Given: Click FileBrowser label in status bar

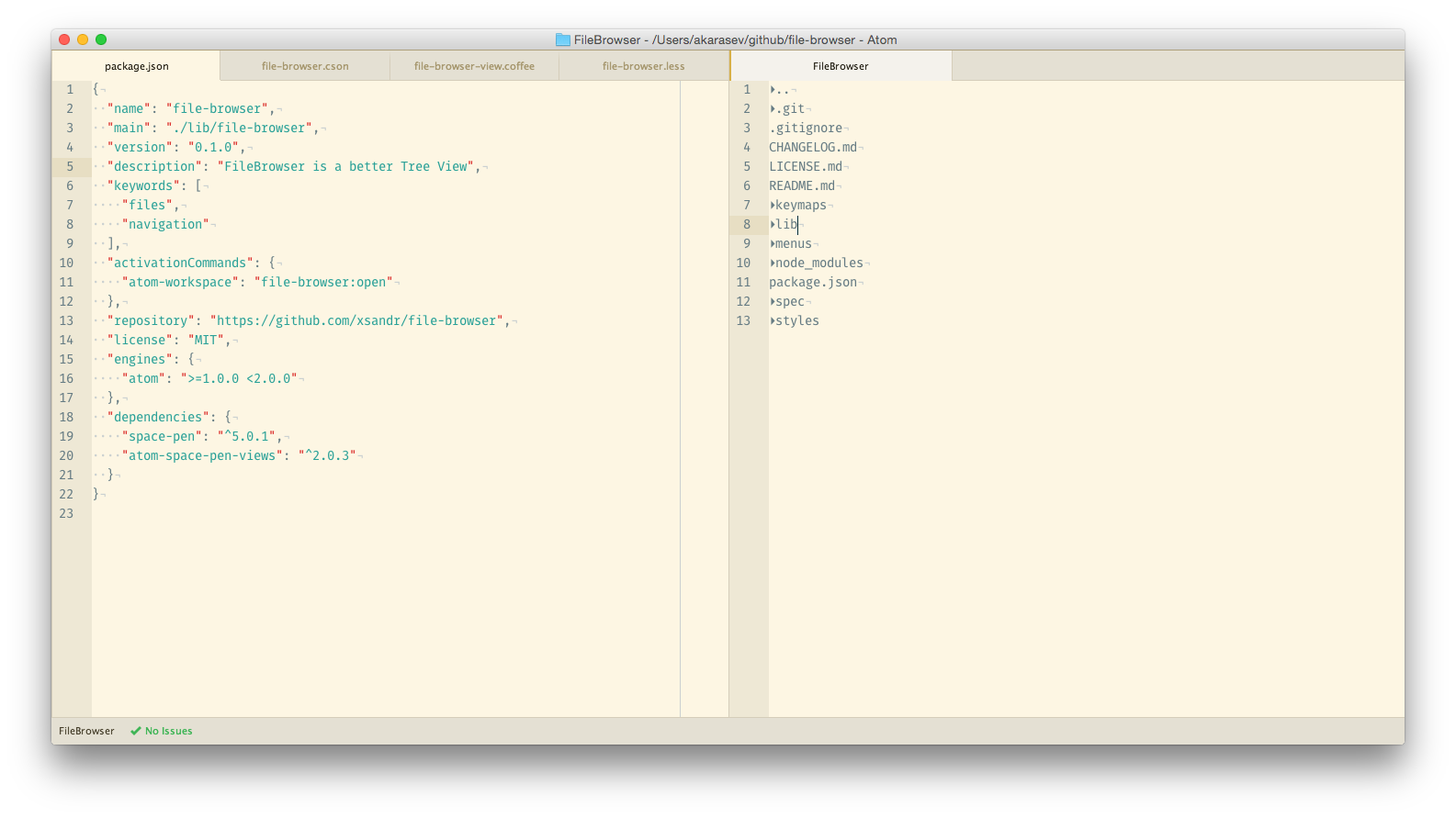Looking at the screenshot, I should [86, 731].
